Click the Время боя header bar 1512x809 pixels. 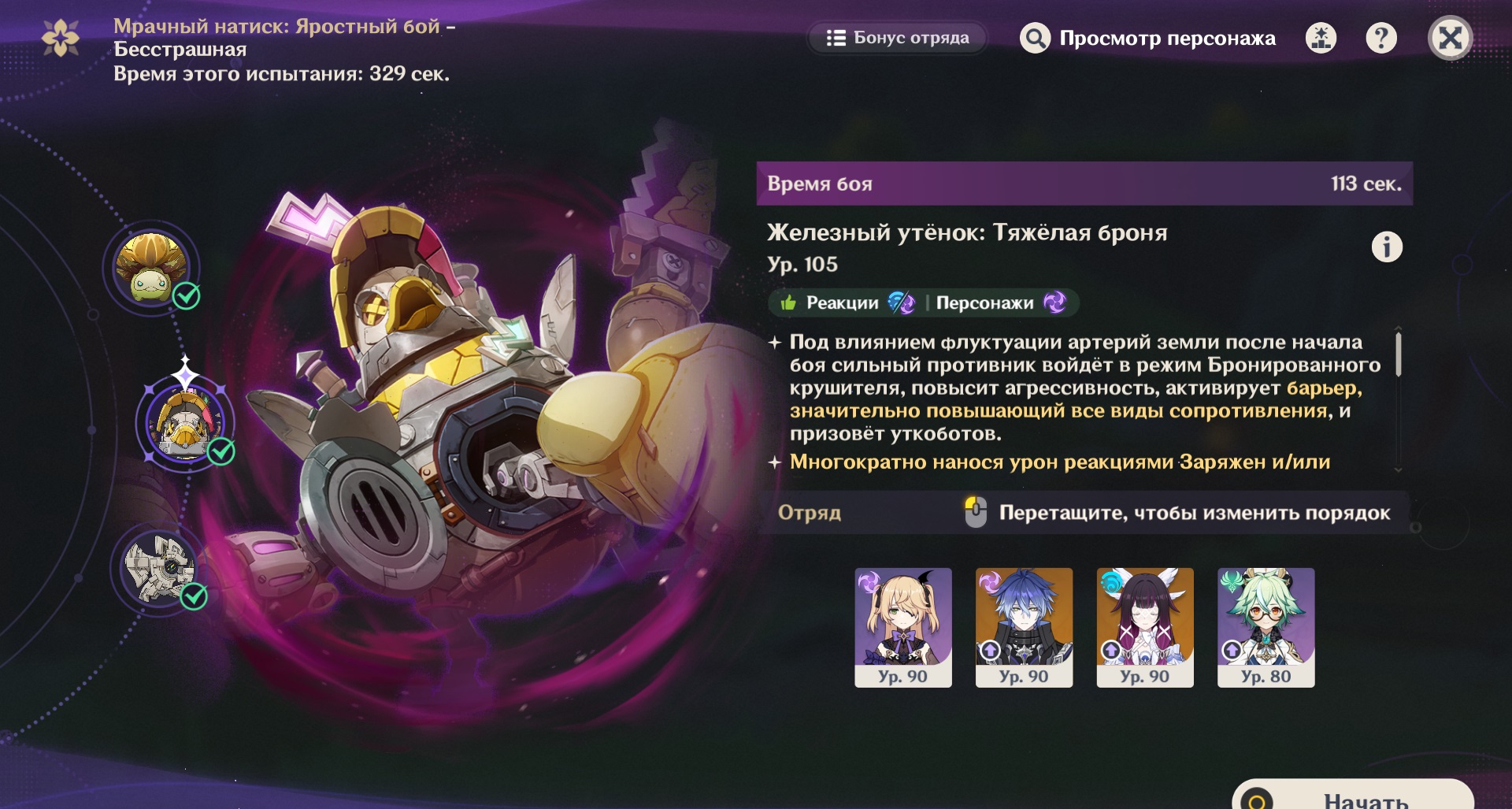coord(1084,184)
